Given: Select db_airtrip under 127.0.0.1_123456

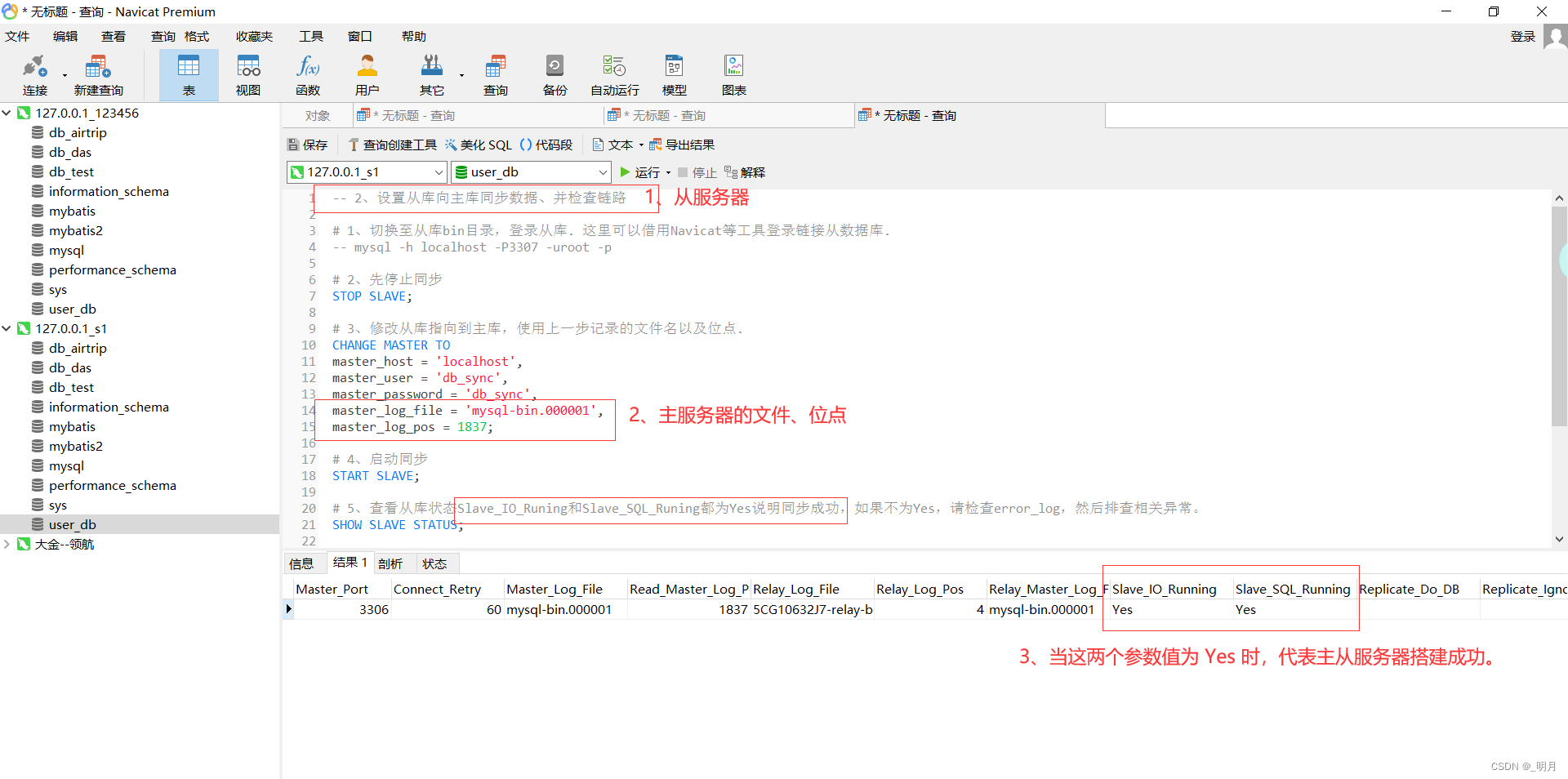Looking at the screenshot, I should (78, 132).
